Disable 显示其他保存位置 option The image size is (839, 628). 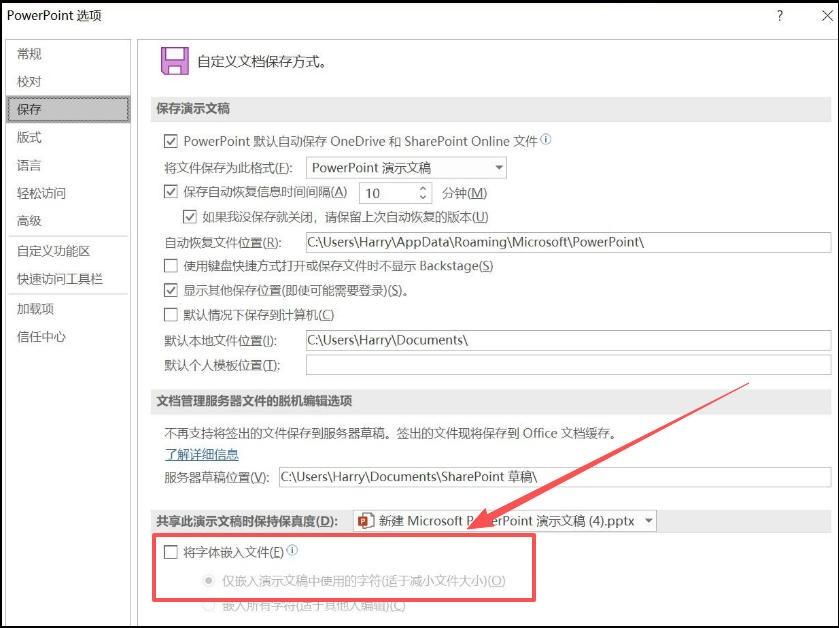(173, 289)
